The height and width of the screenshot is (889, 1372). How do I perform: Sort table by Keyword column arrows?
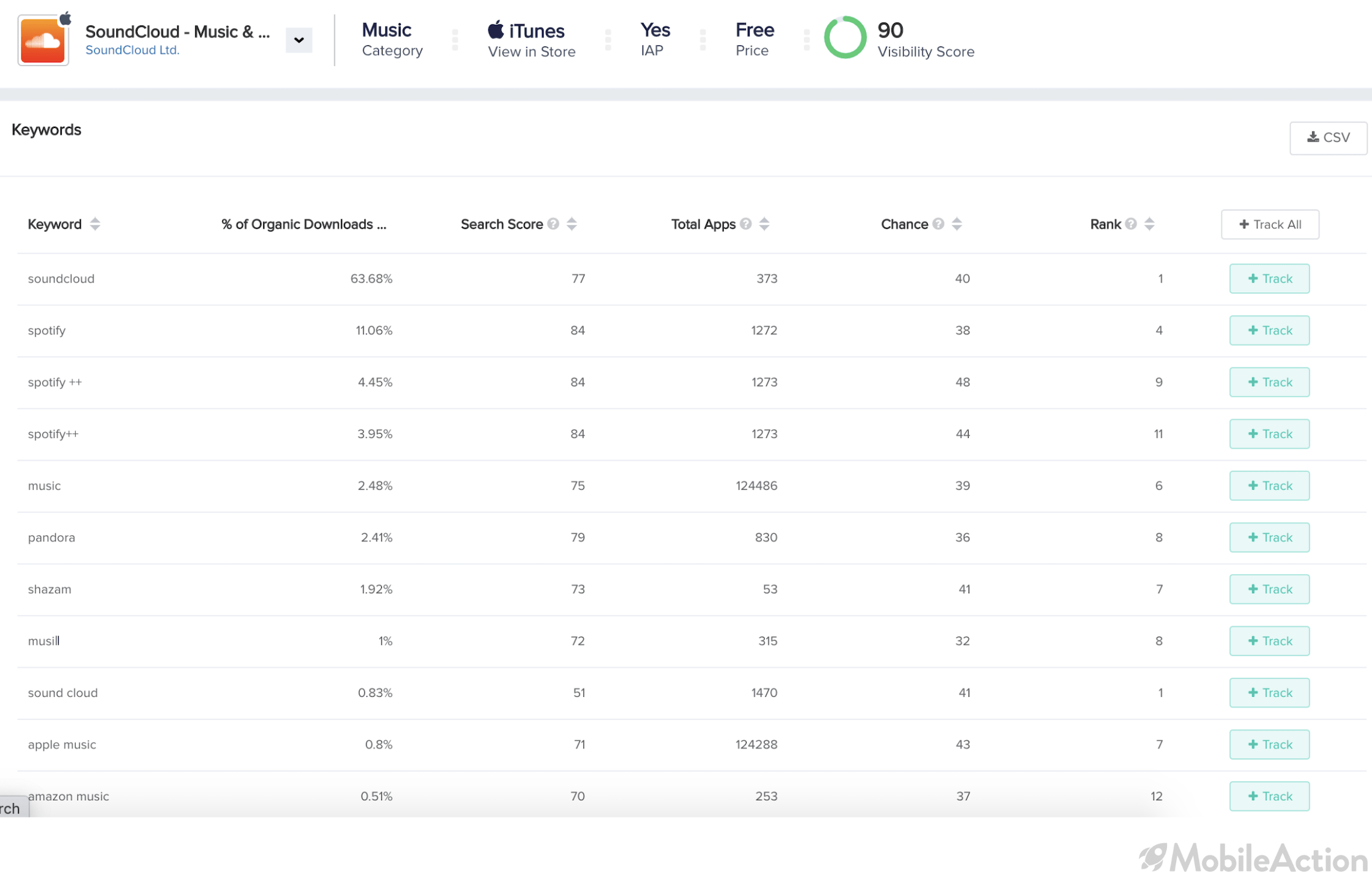click(x=95, y=224)
